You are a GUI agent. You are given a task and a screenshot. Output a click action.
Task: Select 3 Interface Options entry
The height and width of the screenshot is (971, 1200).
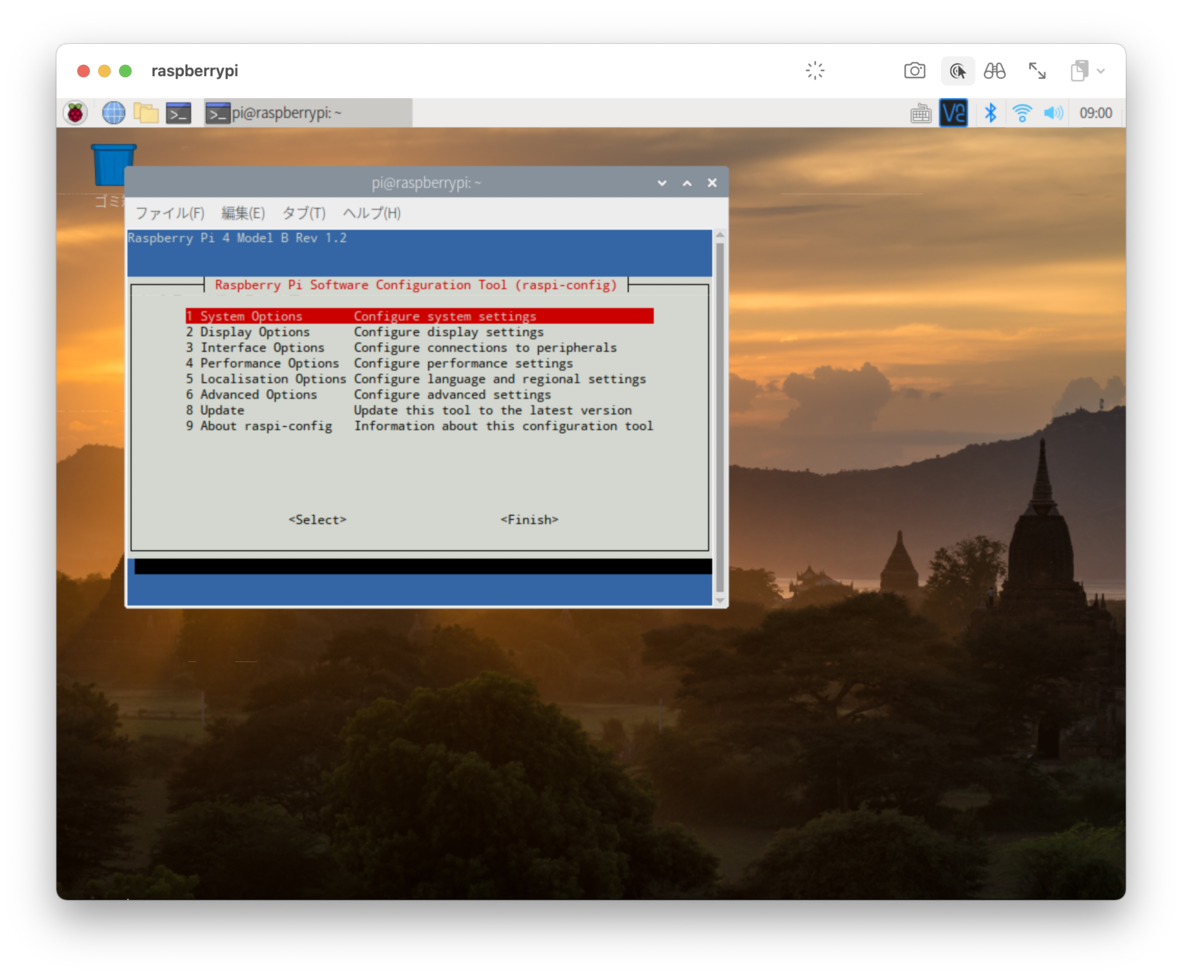[401, 348]
